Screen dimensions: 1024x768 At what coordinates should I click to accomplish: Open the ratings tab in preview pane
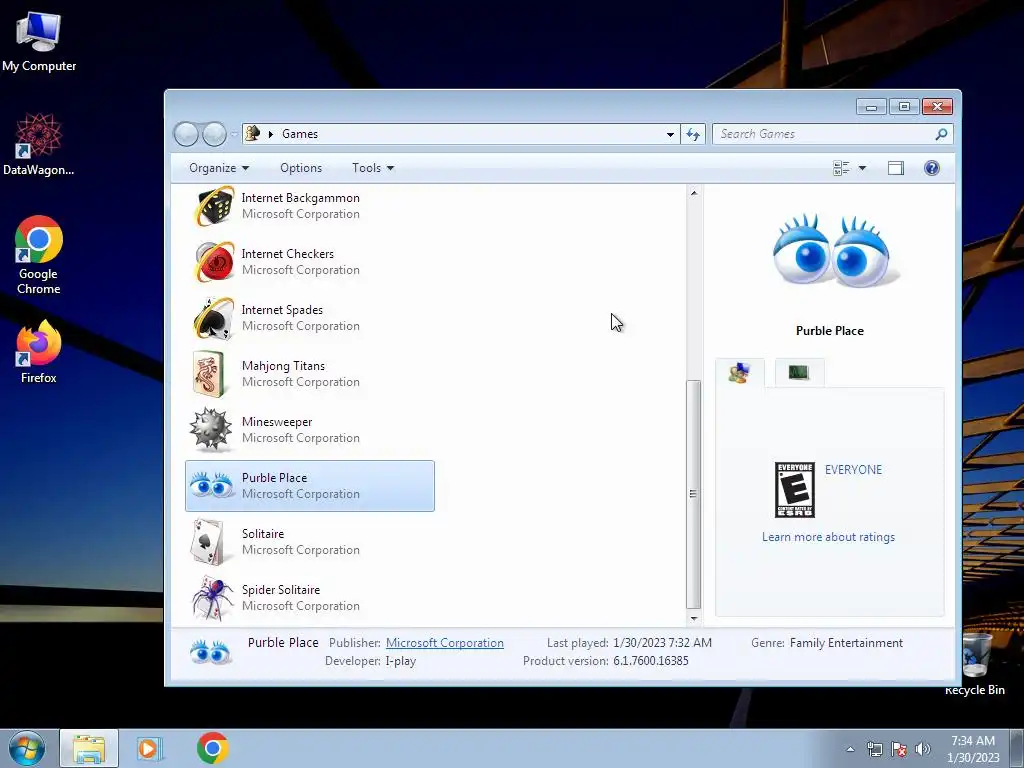point(739,373)
